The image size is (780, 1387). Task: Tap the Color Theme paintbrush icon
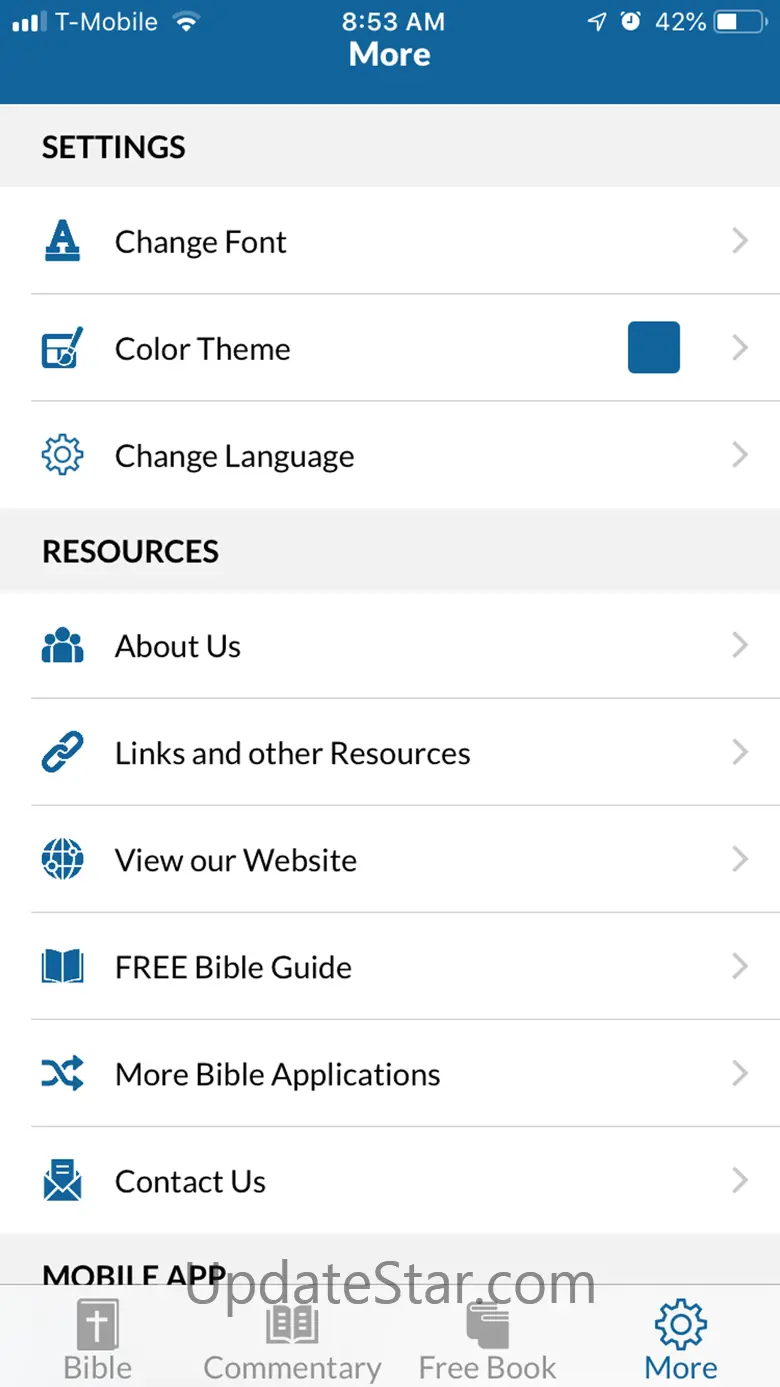point(62,348)
